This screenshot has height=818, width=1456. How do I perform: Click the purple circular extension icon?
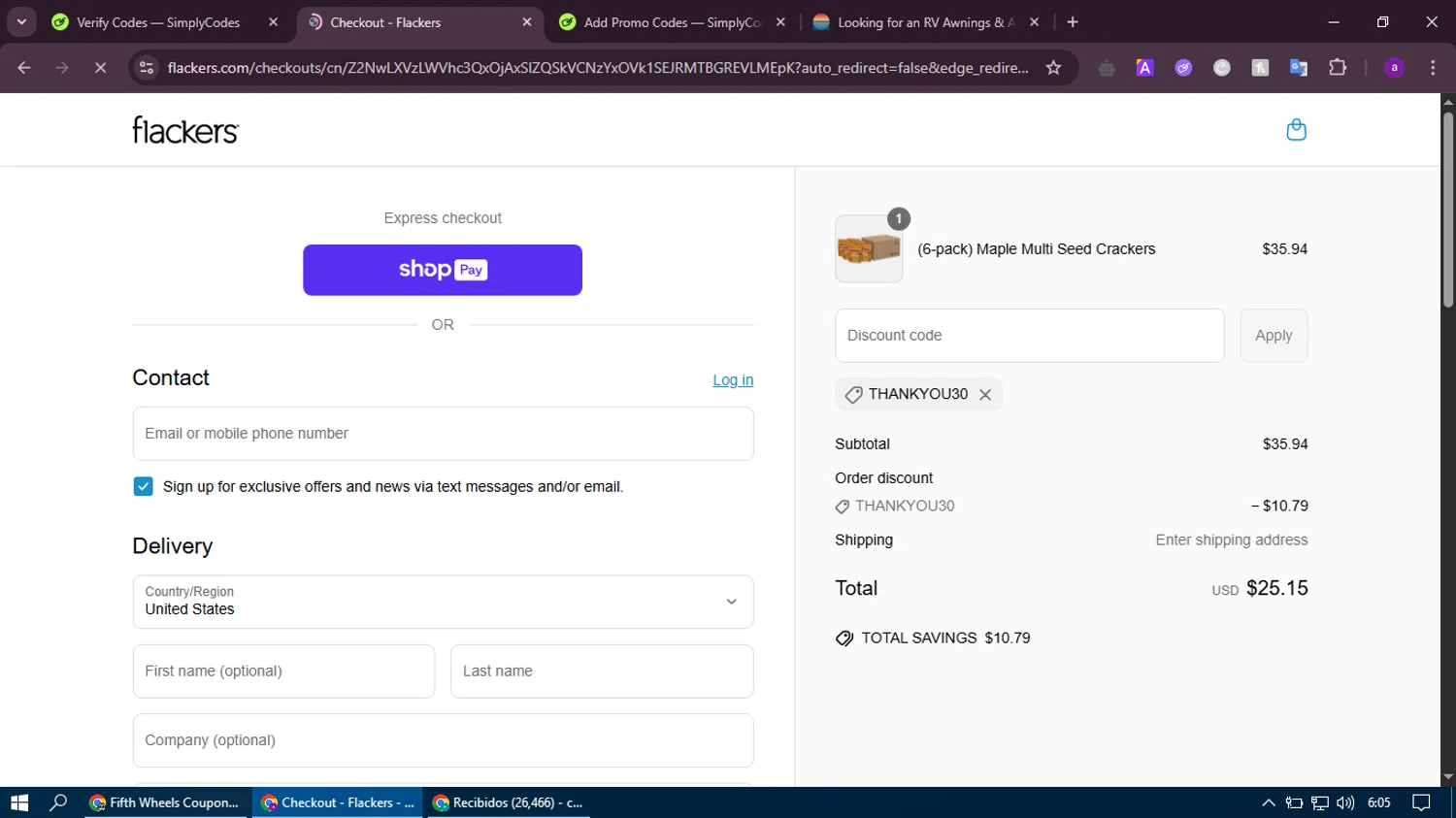(x=1183, y=67)
